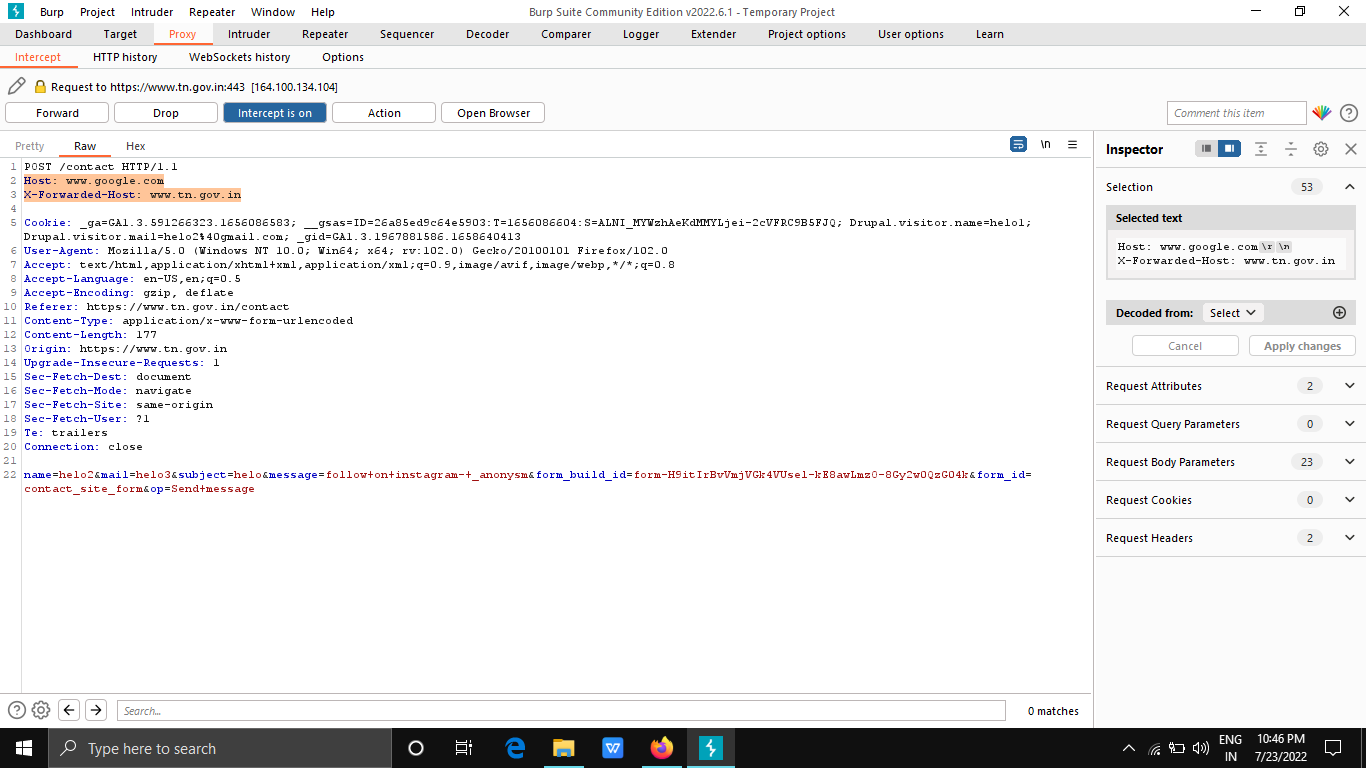
Task: Open the WebSockets history sub-tab
Action: coord(240,57)
